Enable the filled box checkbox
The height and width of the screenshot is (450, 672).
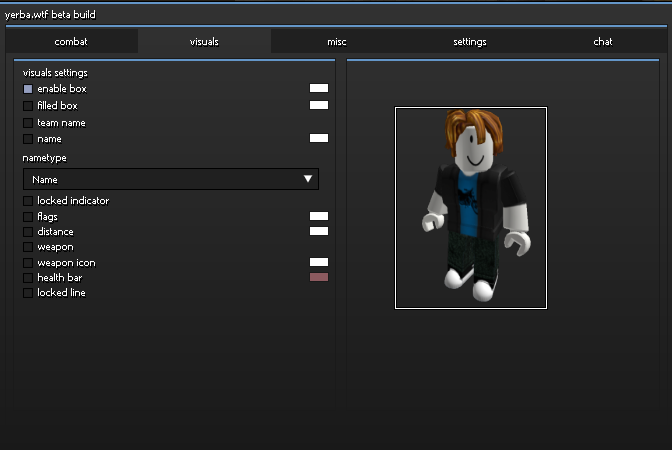(x=28, y=105)
